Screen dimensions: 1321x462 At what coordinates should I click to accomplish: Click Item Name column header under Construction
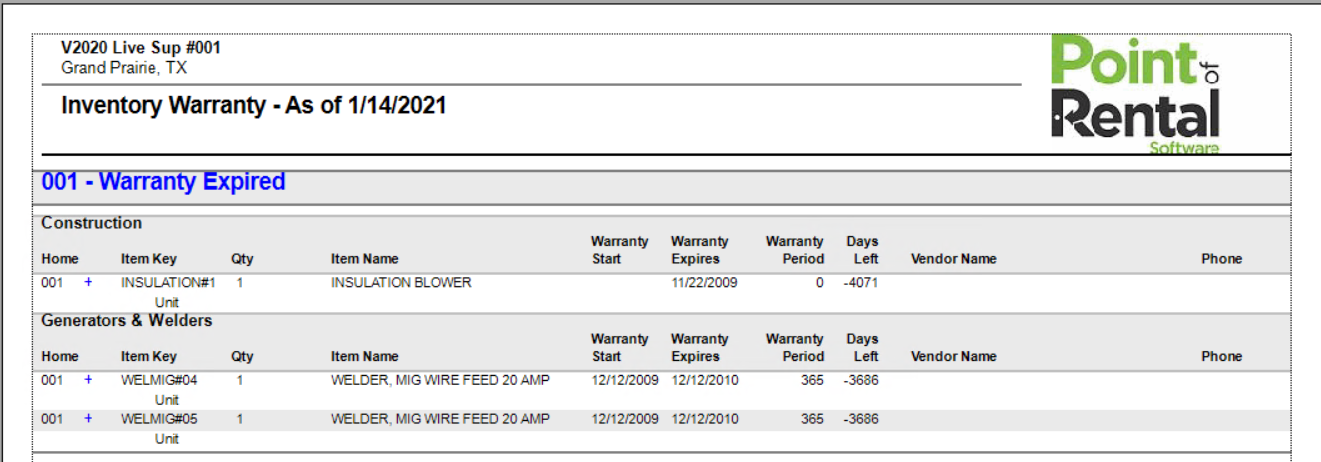365,259
